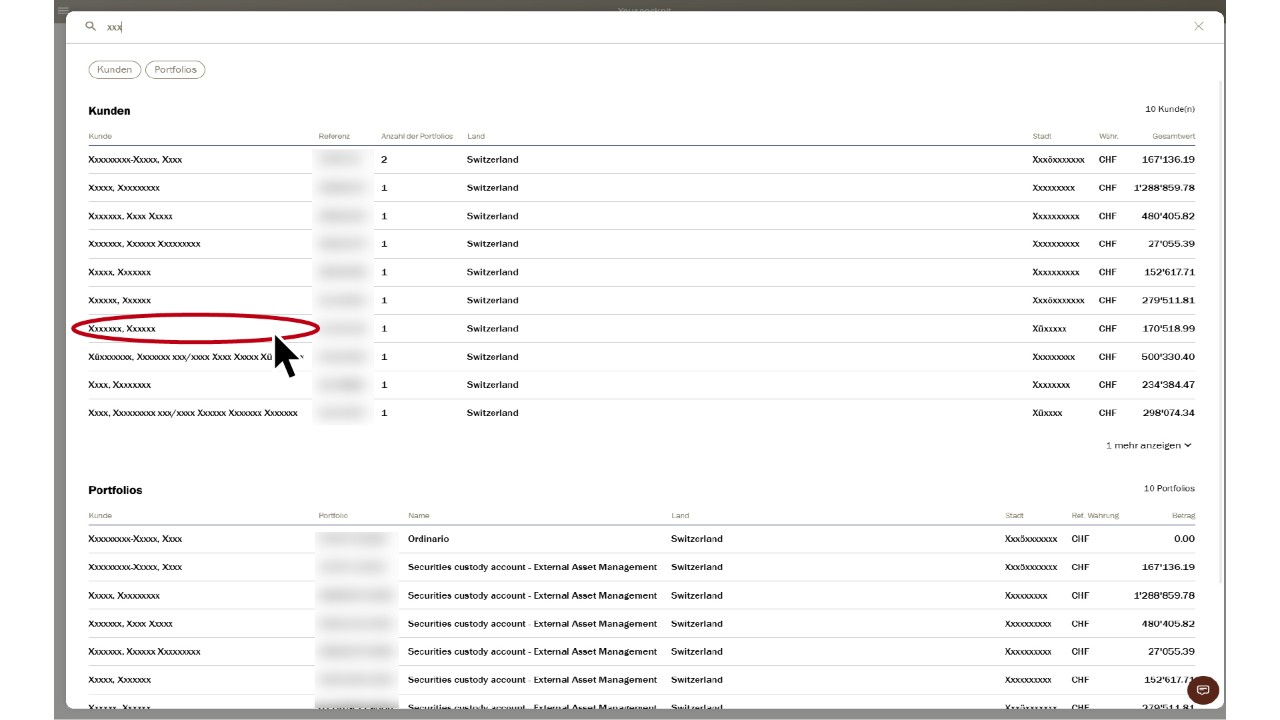1280x720 pixels.
Task: Open the chat support bubble icon
Action: click(x=1203, y=690)
